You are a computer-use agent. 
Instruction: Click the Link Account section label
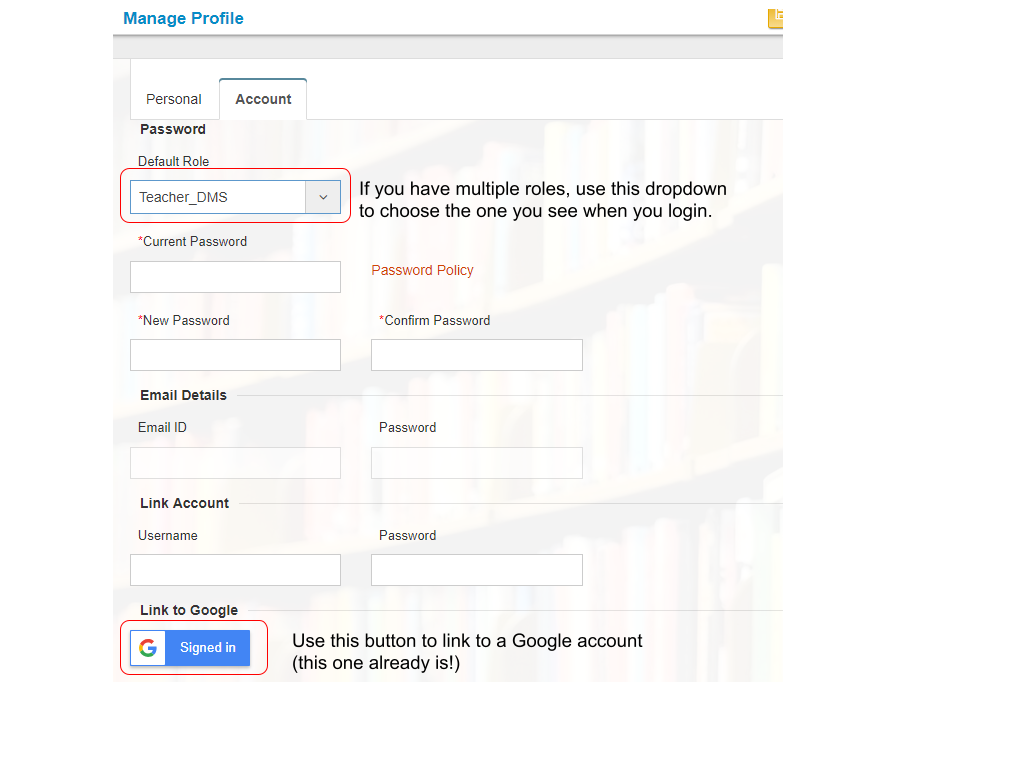(x=184, y=503)
